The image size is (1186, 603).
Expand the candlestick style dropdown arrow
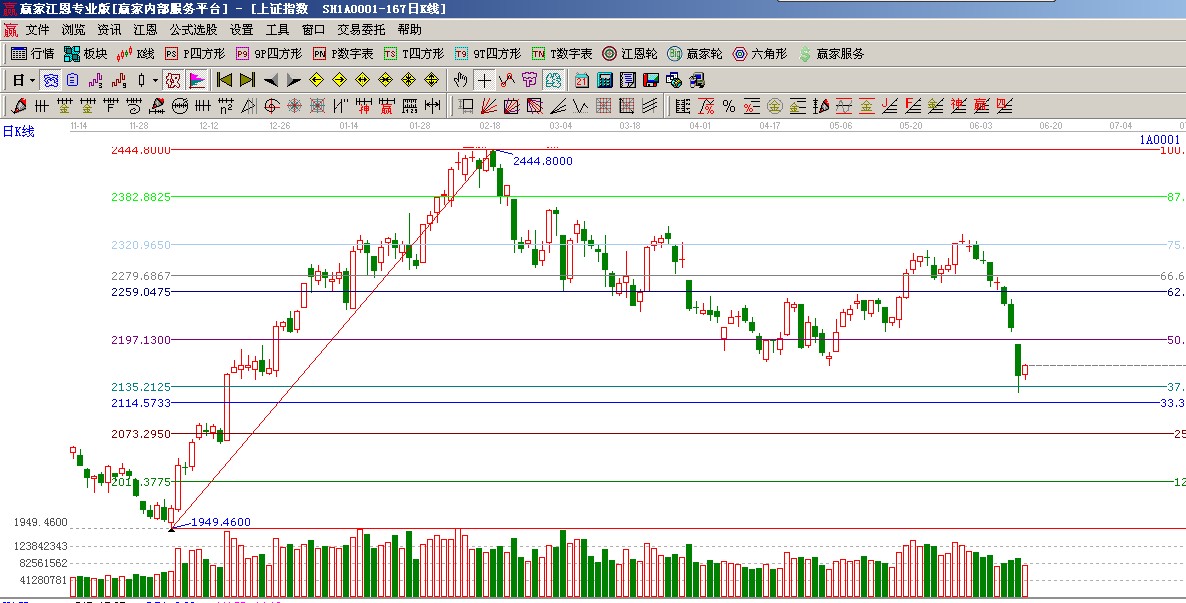[x=154, y=80]
